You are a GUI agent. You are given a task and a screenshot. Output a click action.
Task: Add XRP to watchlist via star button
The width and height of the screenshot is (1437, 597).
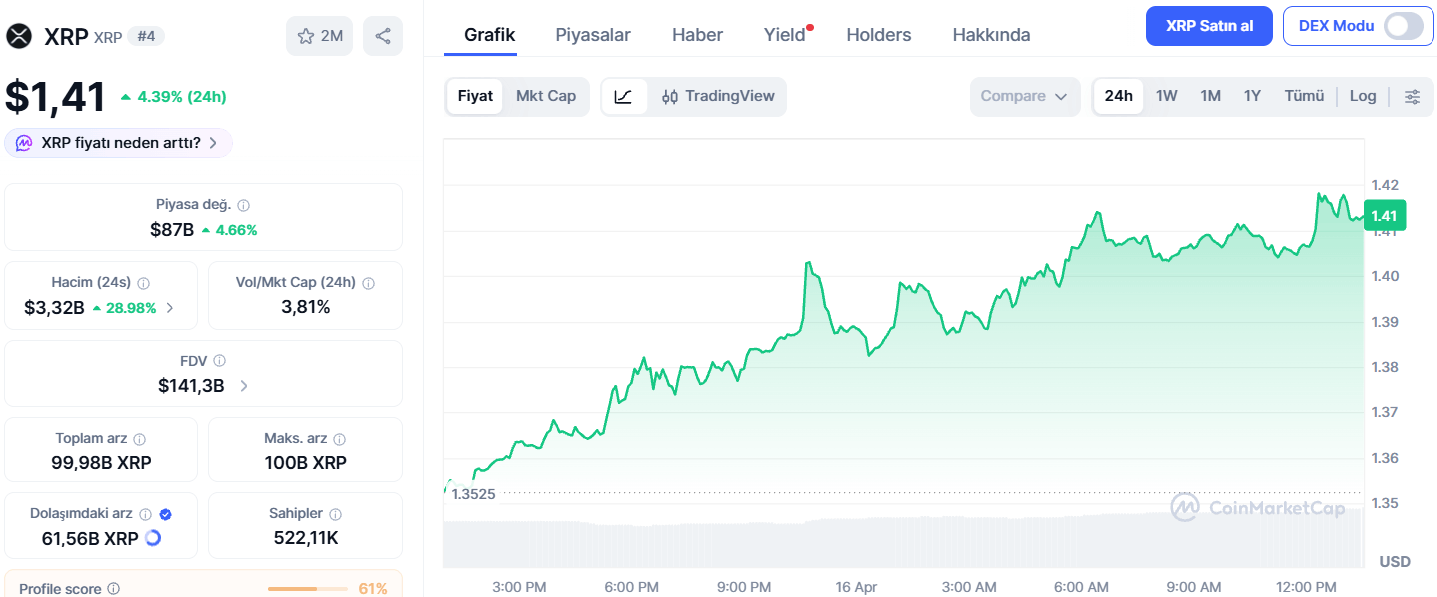pos(319,36)
